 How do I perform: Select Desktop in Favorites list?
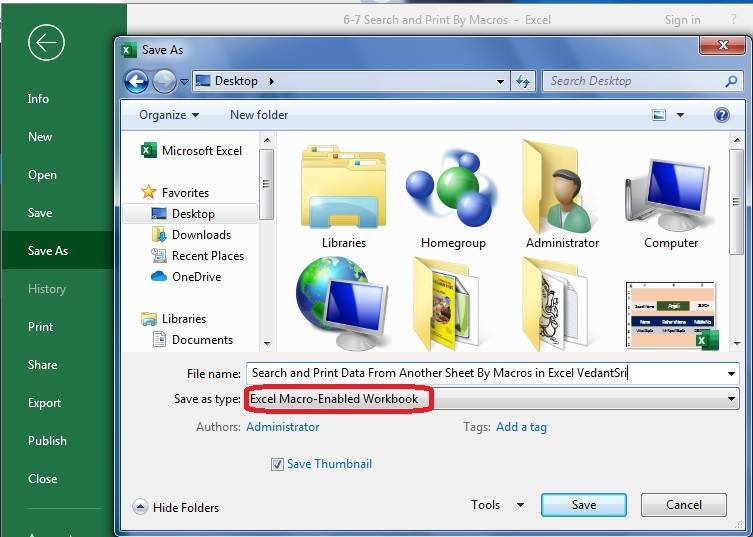pyautogui.click(x=191, y=214)
